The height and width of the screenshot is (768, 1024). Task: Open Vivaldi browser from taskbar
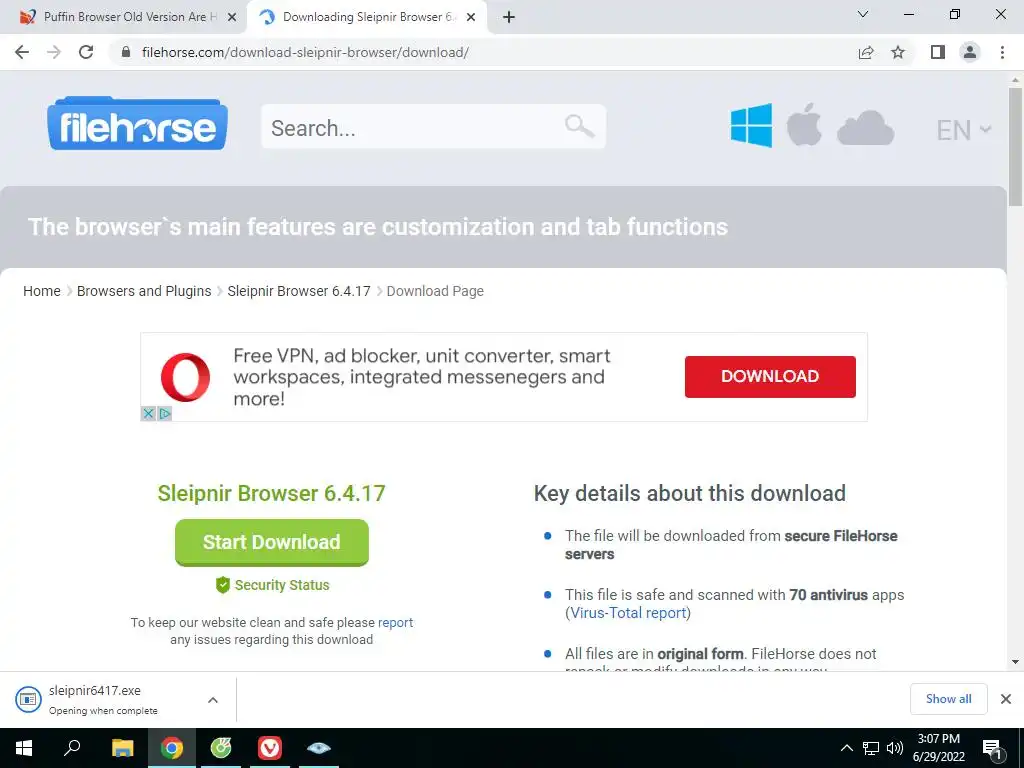pos(270,748)
